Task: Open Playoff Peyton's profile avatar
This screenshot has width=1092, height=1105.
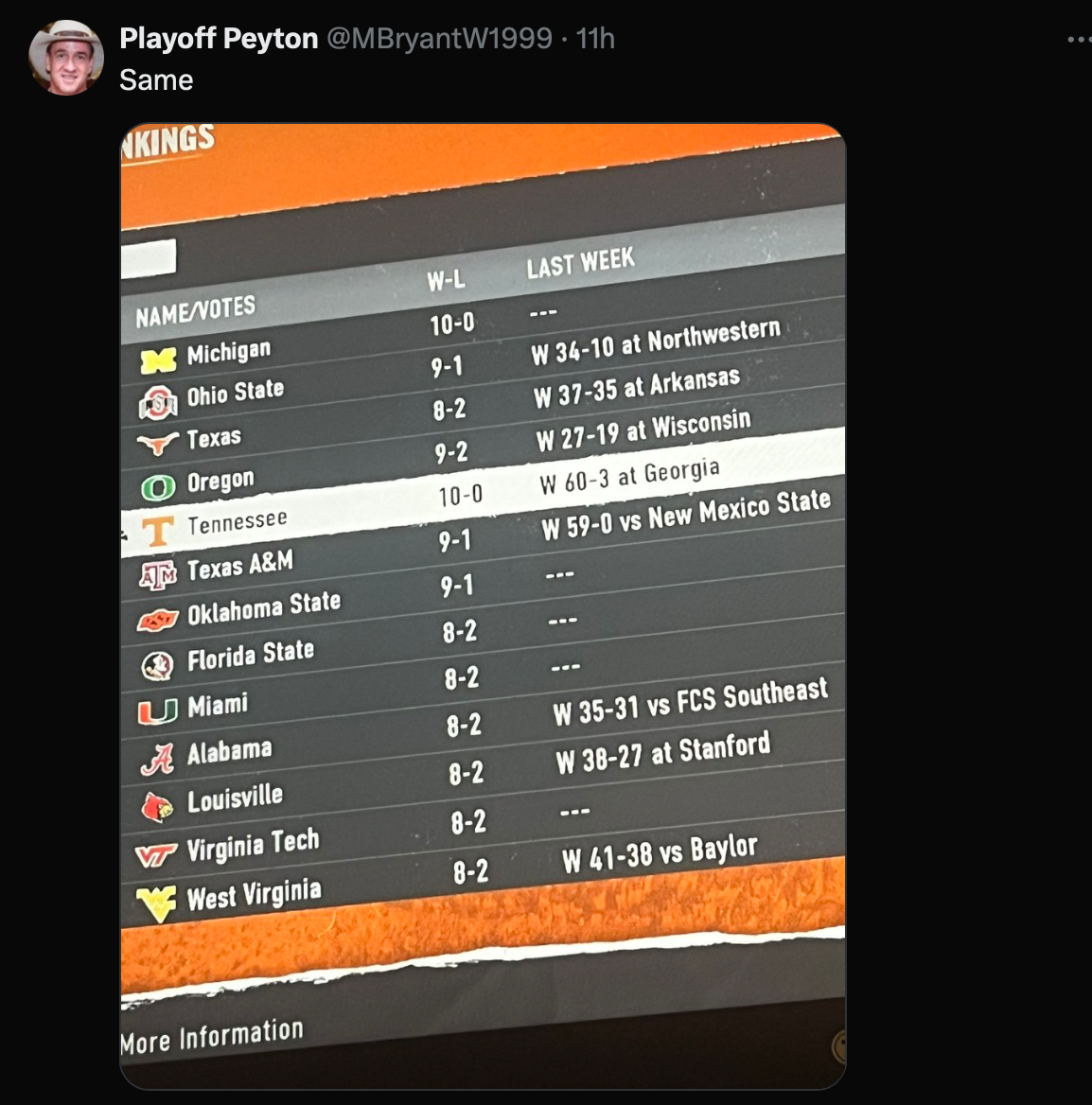Action: point(65,58)
